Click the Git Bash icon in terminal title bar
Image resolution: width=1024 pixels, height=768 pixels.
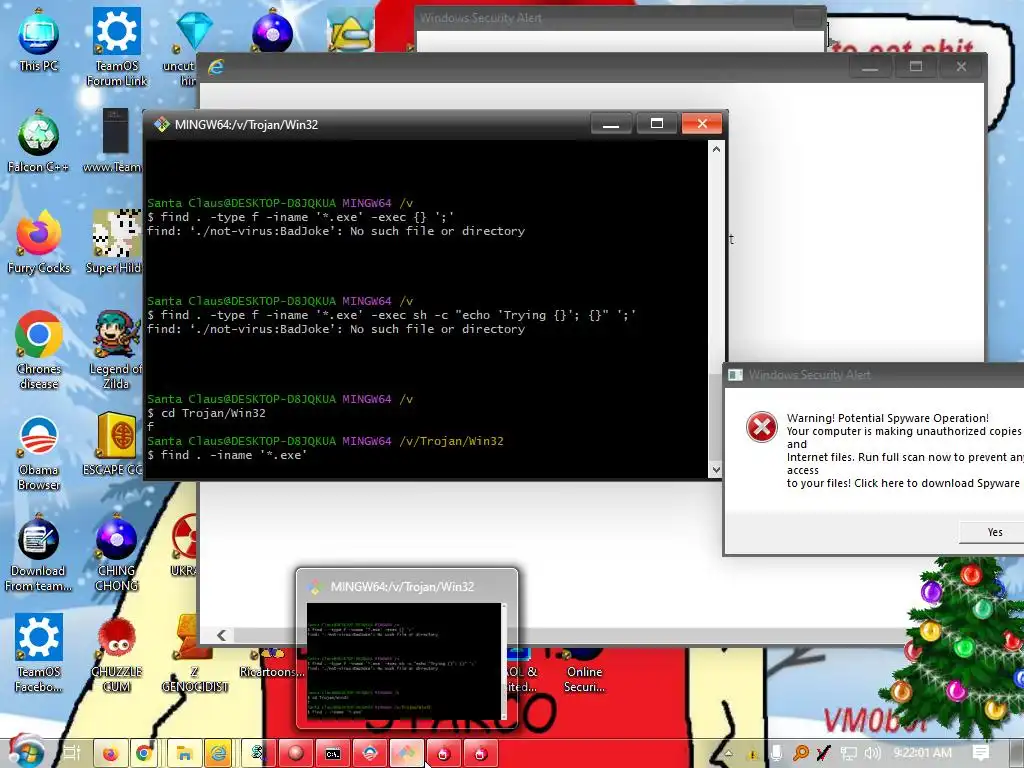point(161,124)
